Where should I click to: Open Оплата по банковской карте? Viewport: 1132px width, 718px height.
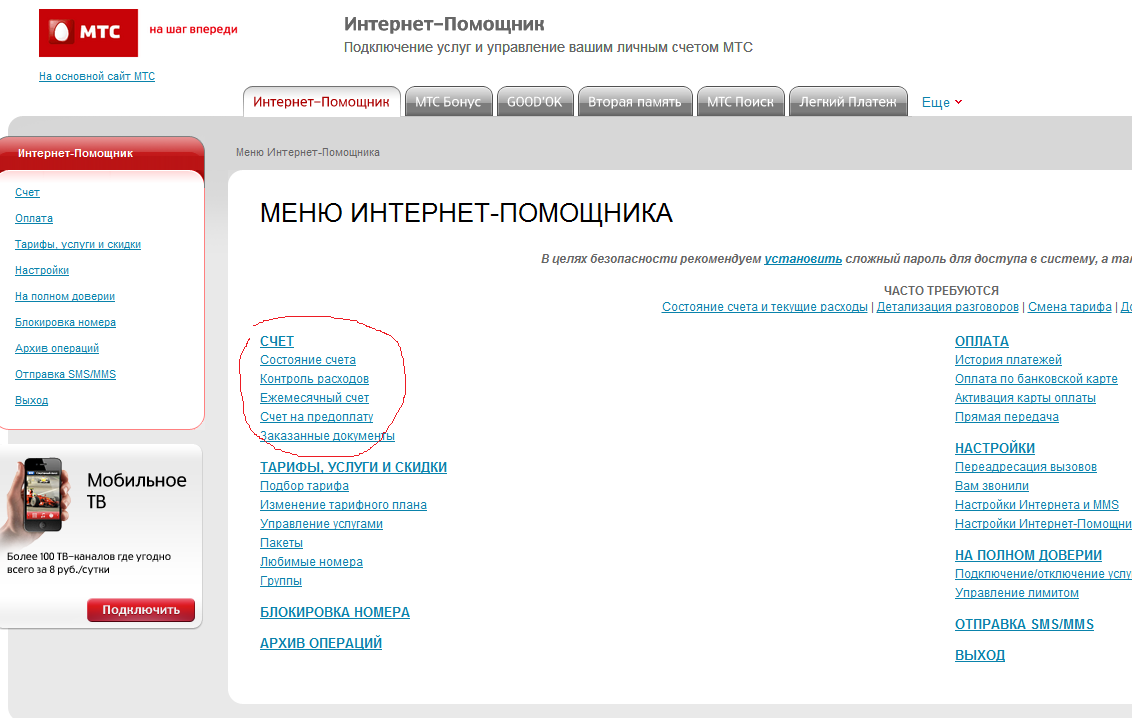click(x=1036, y=379)
